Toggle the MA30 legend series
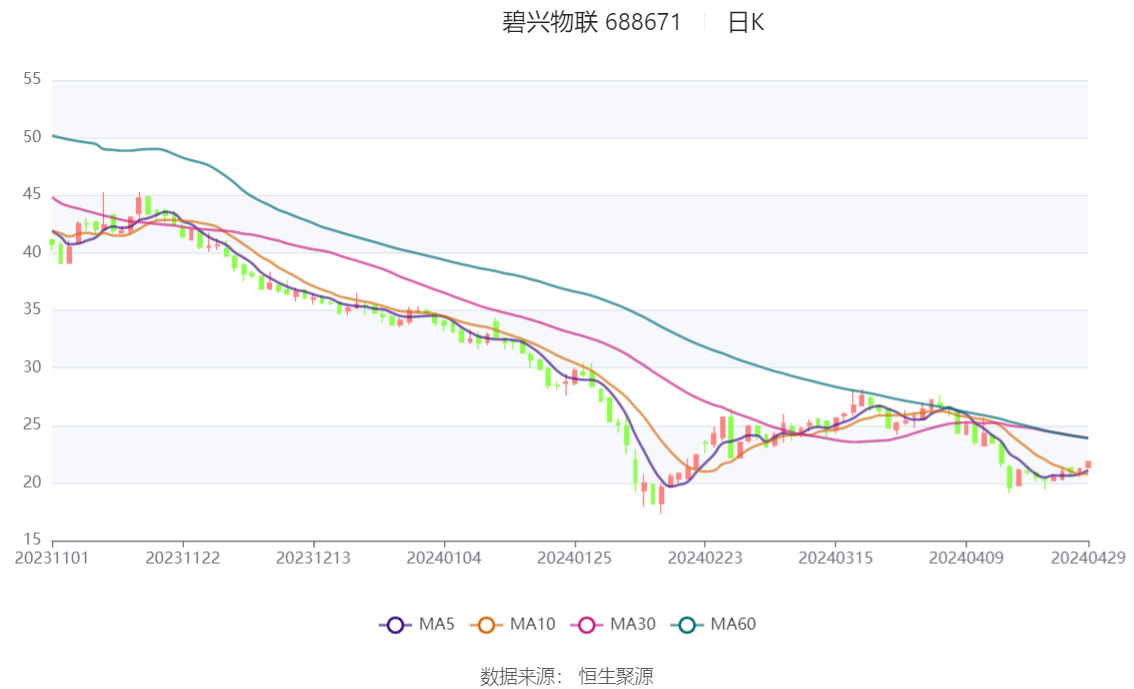 pos(613,624)
